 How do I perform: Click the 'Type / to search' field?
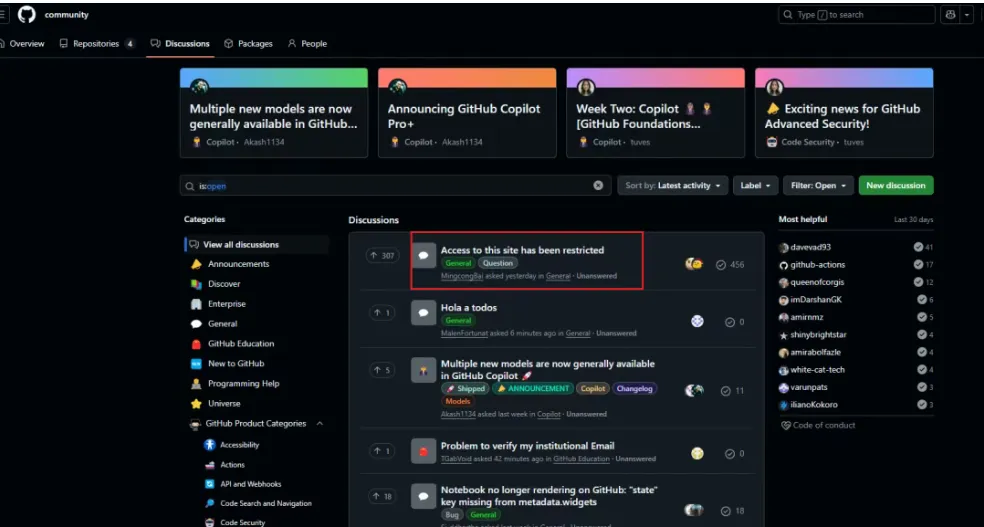857,15
